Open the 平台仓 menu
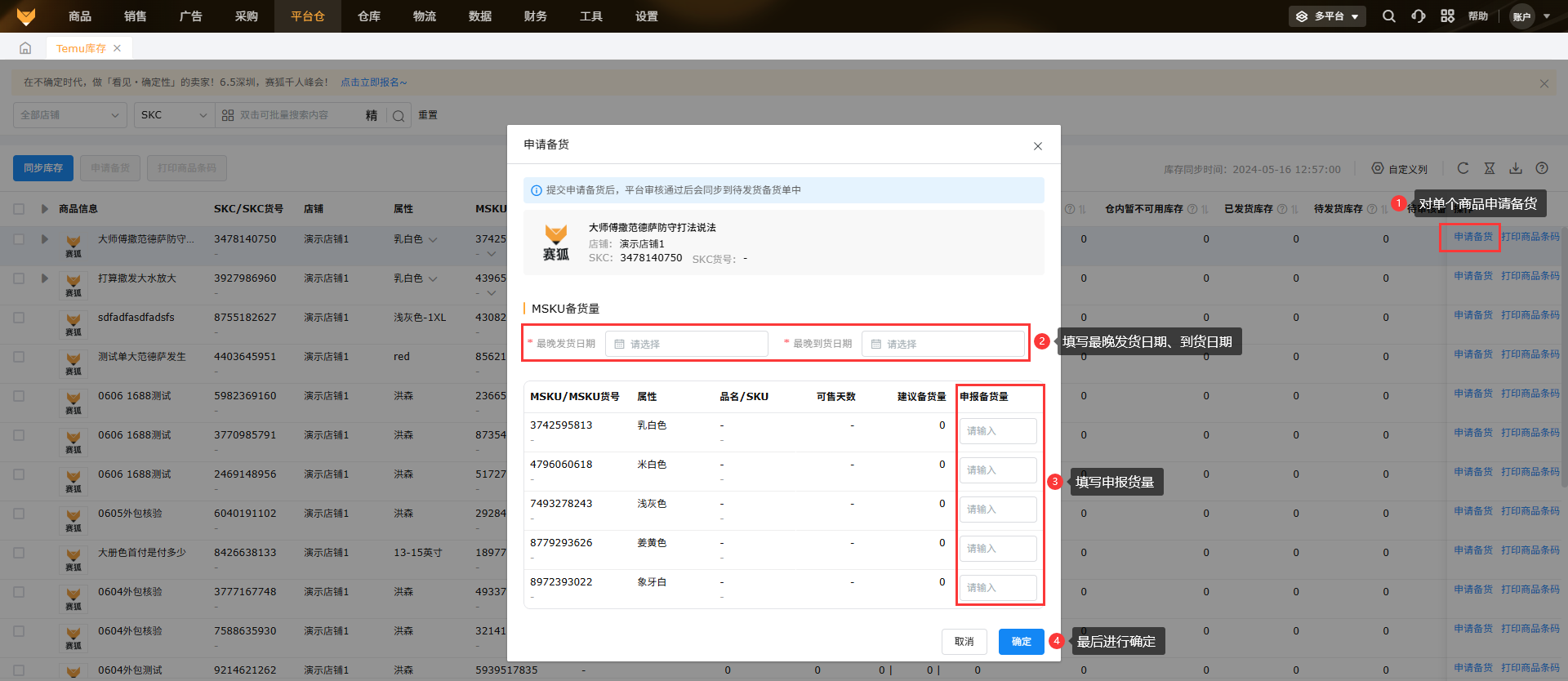 308,16
